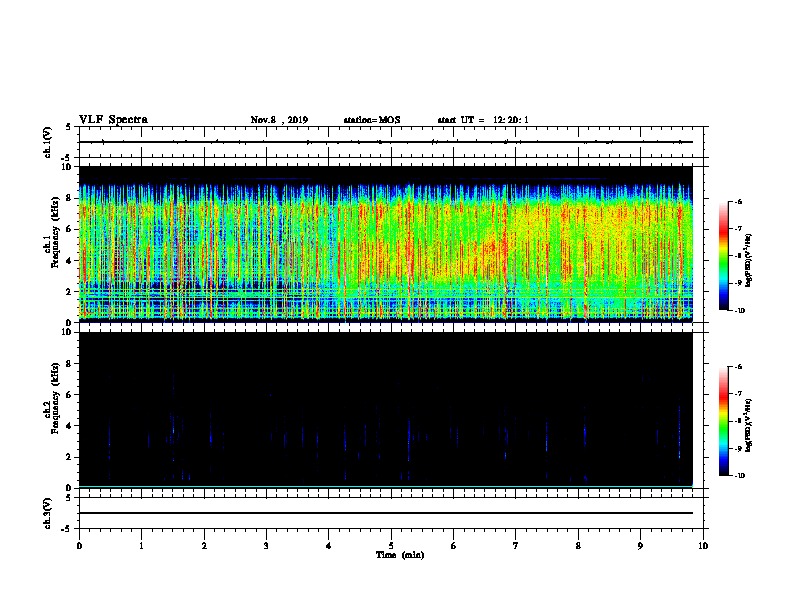Click the "-6" label on ch.1 color bar

pos(738,201)
